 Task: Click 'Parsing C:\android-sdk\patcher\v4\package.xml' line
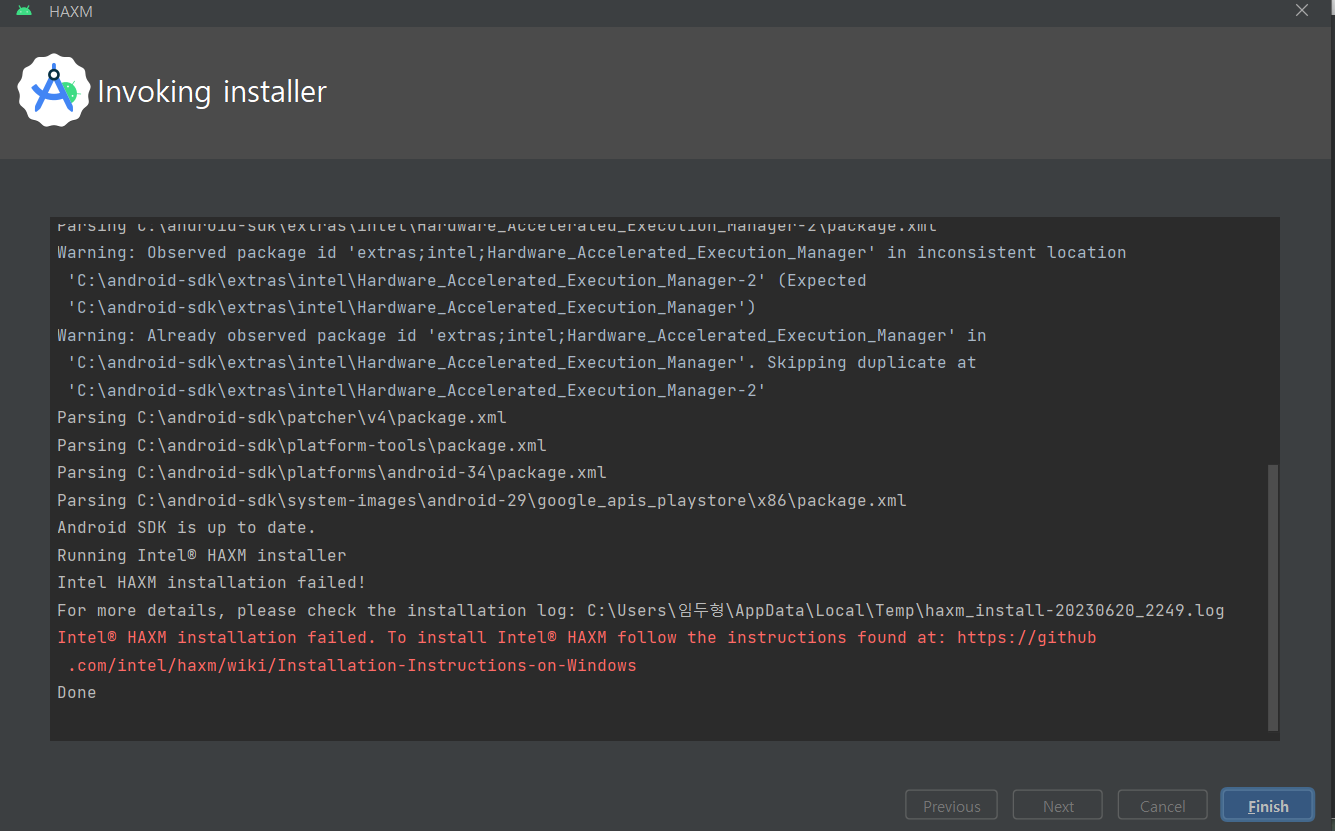point(282,417)
